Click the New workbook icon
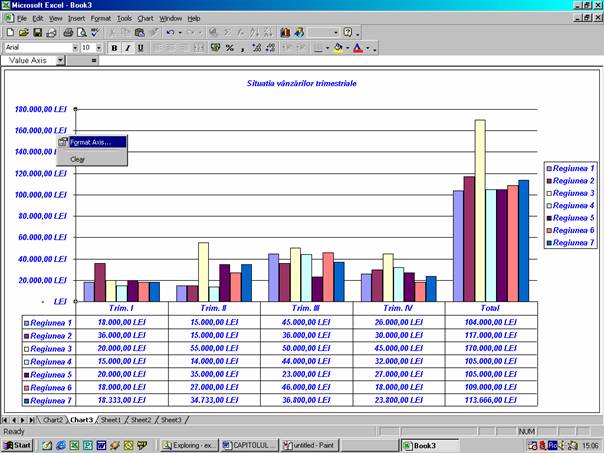The image size is (604, 453). (9, 33)
